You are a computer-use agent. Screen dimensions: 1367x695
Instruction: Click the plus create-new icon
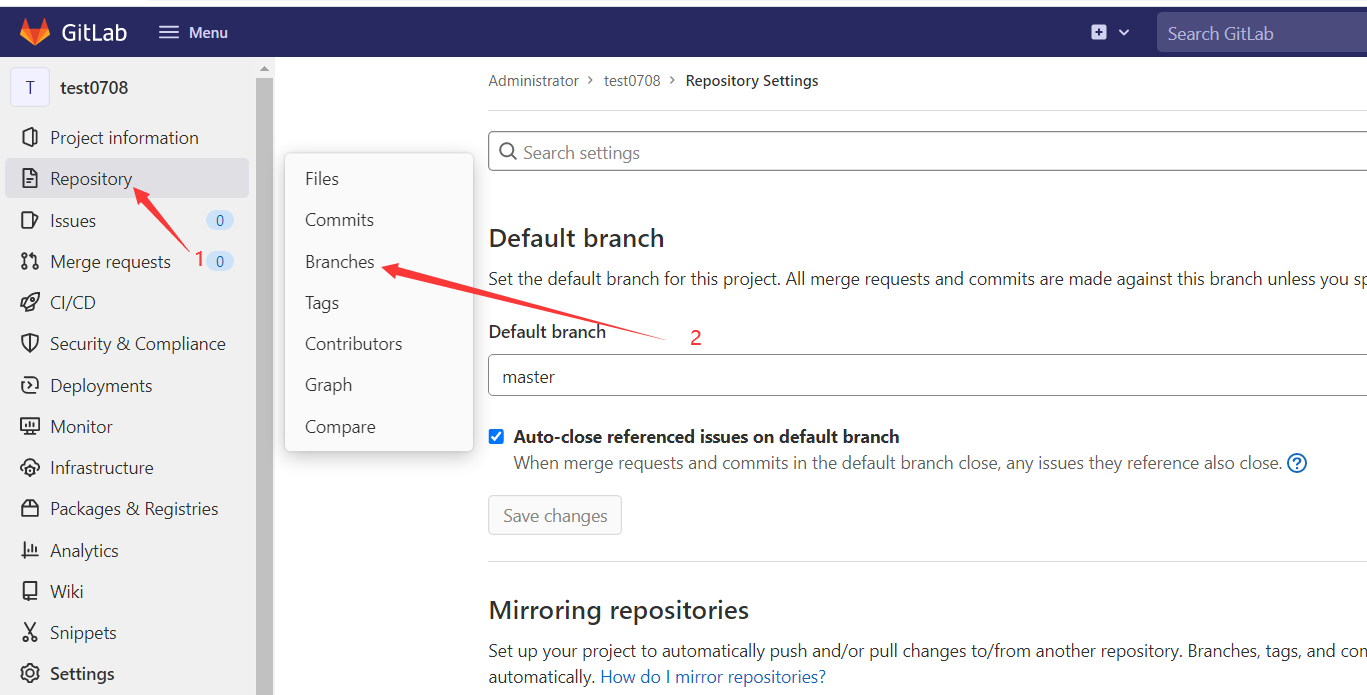tap(1099, 32)
